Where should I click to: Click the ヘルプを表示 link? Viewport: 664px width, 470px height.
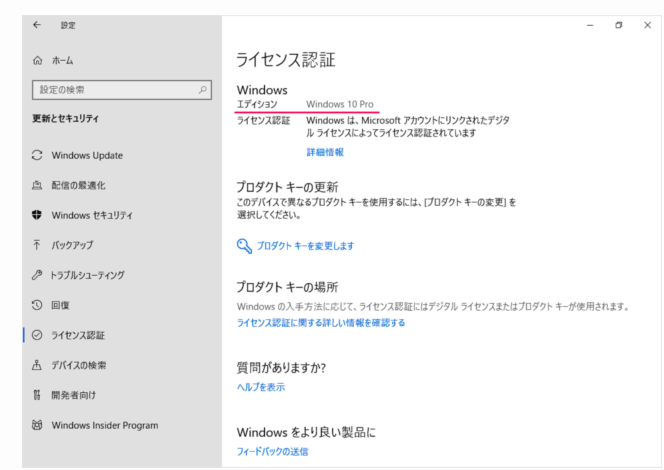(261, 387)
